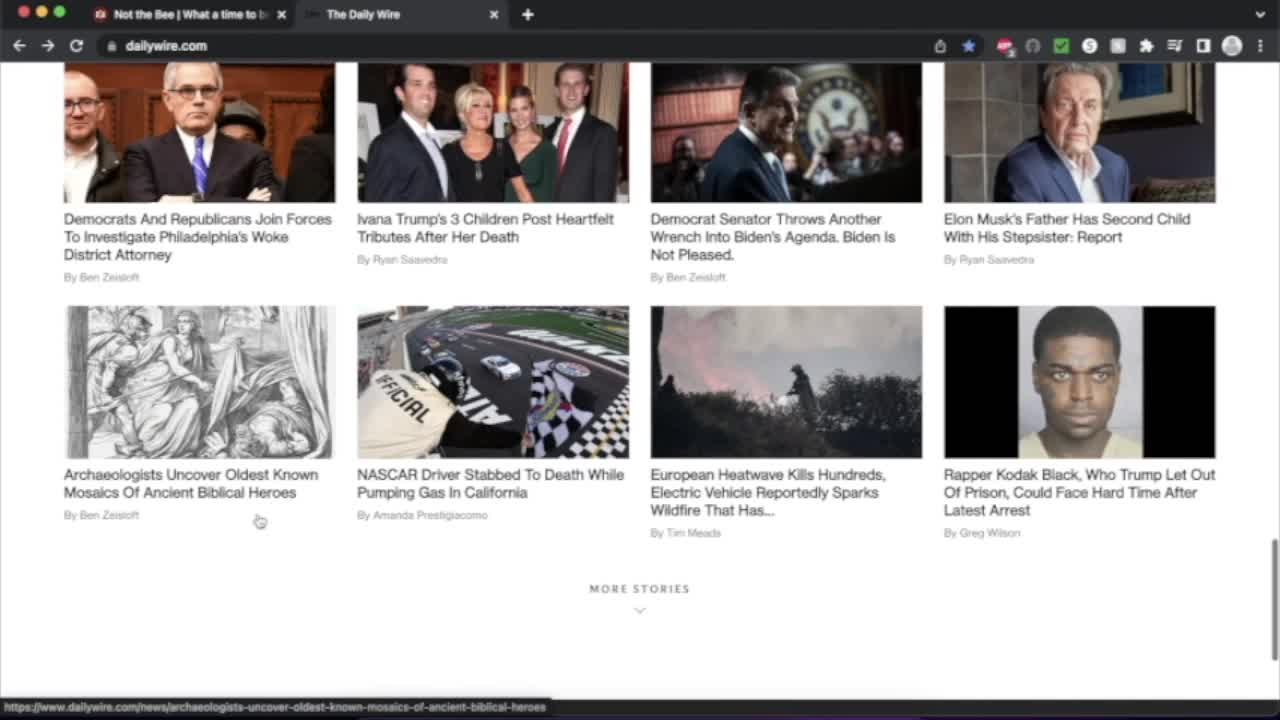Screen dimensions: 1280x720
Task: Open Archaeologists Uncover Oldest Known Mosaics article
Action: pyautogui.click(x=191, y=484)
